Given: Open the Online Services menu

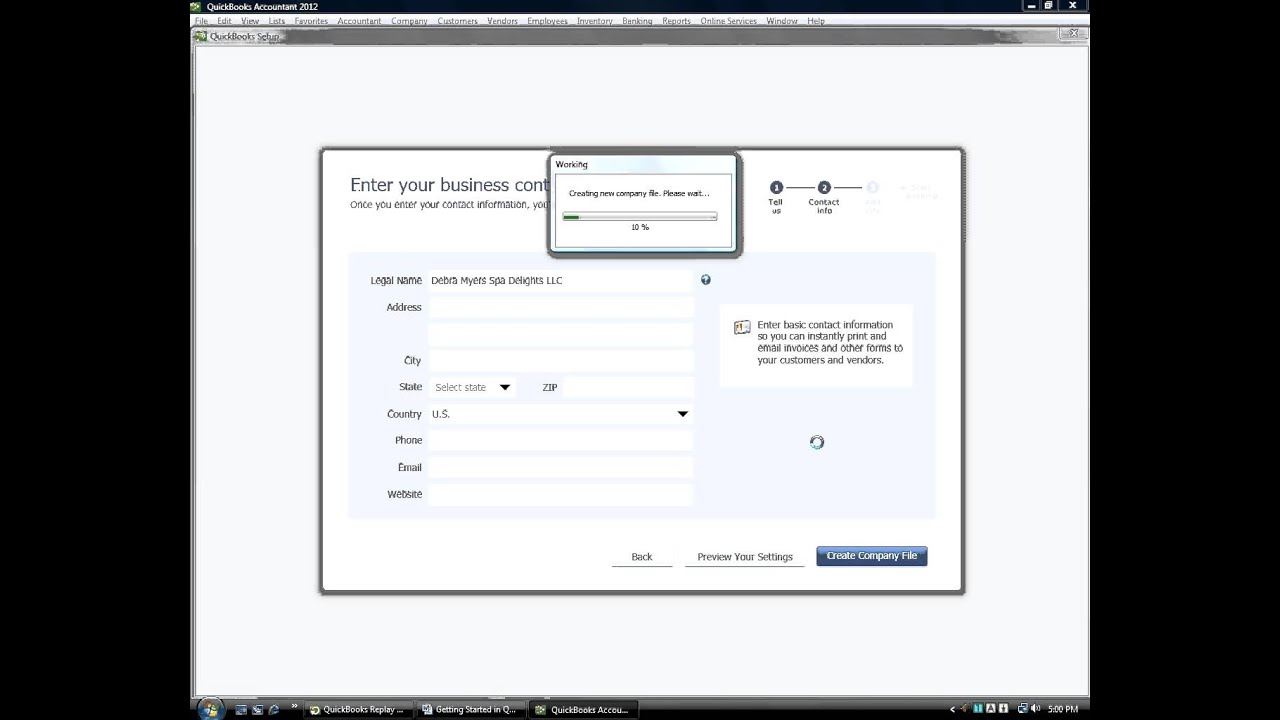Looking at the screenshot, I should click(x=728, y=21).
